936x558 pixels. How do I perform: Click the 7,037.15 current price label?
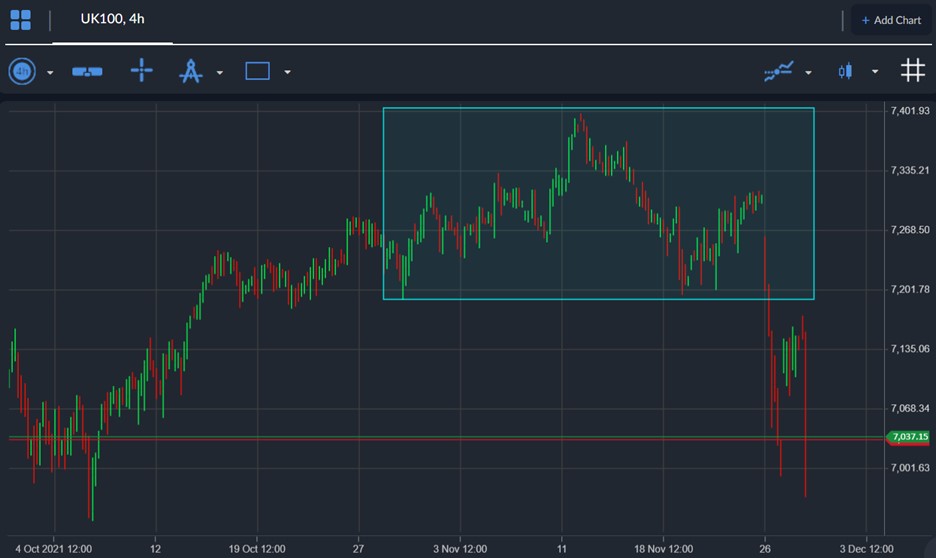click(x=909, y=437)
